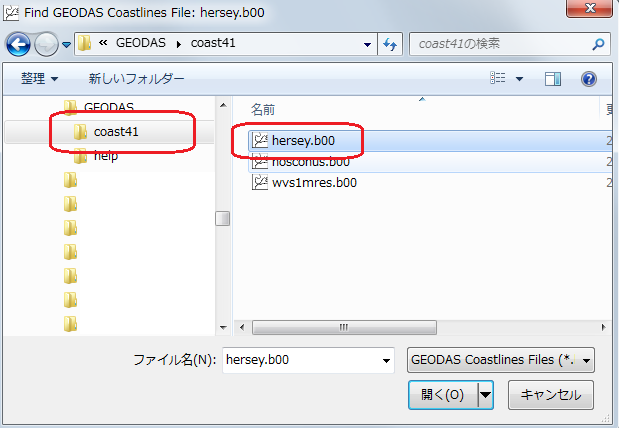The width and height of the screenshot is (619, 428).
Task: Click the hersey.b00 file icon
Action: [x=260, y=141]
